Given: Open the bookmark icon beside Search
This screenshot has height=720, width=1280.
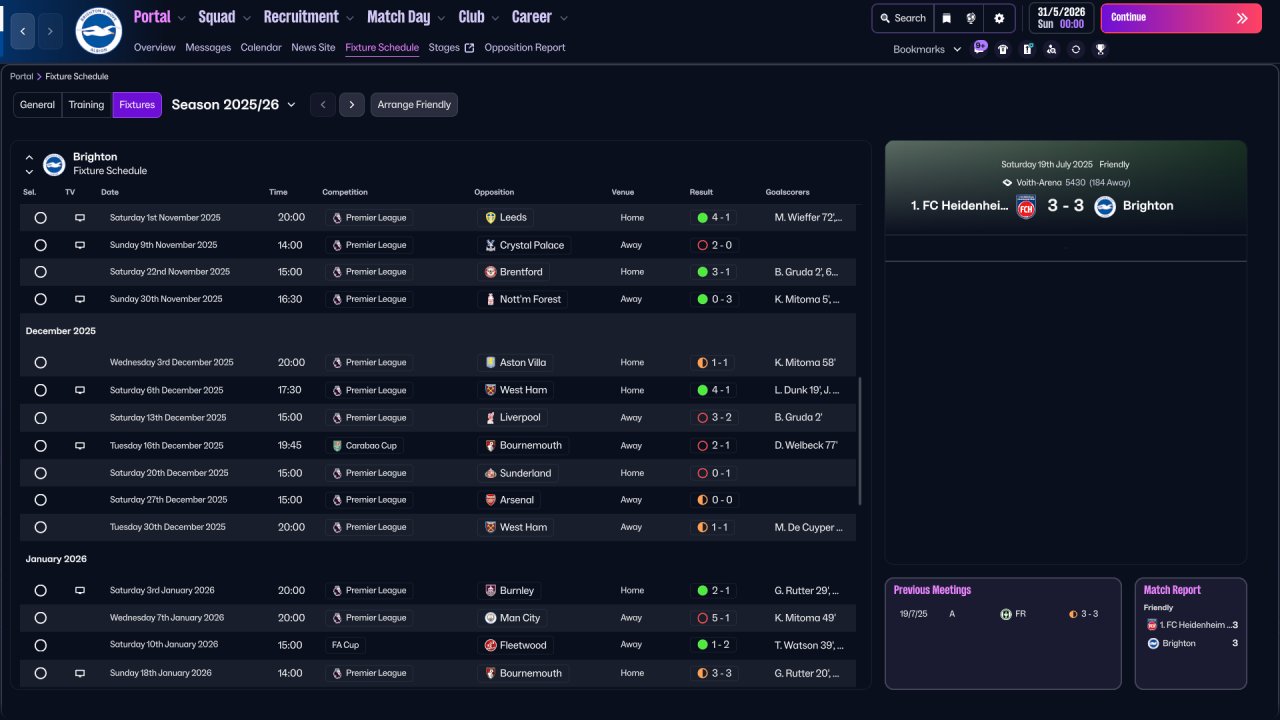Looking at the screenshot, I should pyautogui.click(x=946, y=18).
